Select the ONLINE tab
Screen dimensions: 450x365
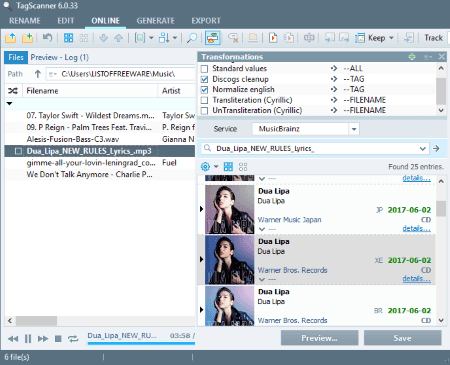coord(105,21)
